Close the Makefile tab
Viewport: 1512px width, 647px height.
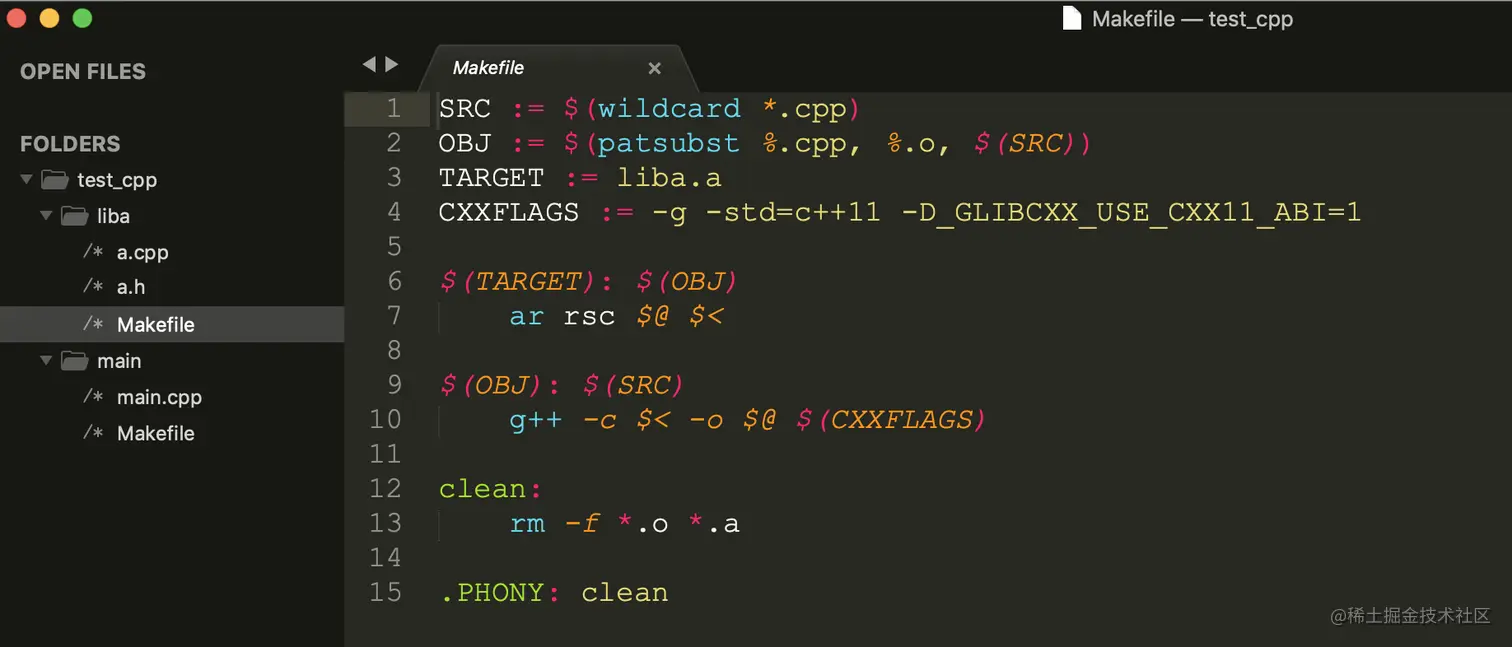click(x=654, y=68)
